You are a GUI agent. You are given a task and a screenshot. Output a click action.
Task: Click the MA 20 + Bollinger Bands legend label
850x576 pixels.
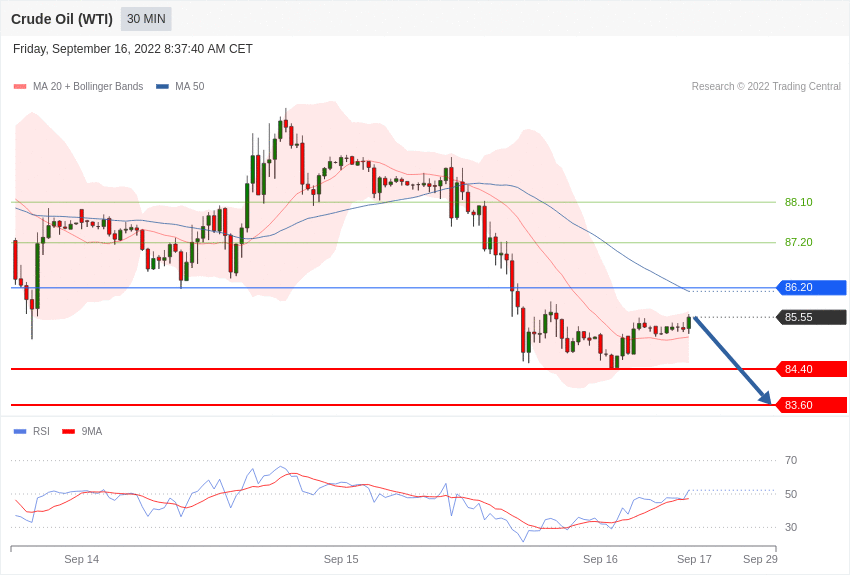[88, 86]
